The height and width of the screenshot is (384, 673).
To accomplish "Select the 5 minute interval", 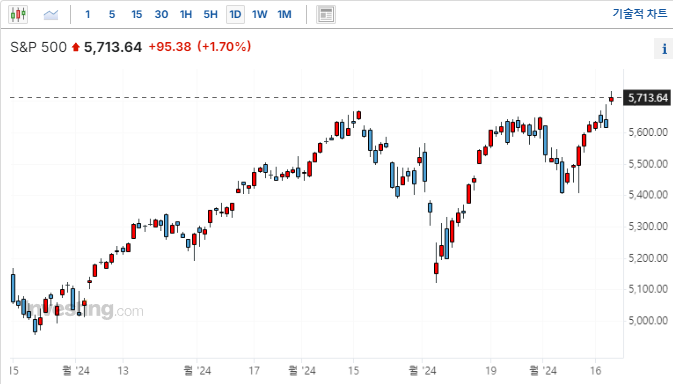I will (x=112, y=15).
